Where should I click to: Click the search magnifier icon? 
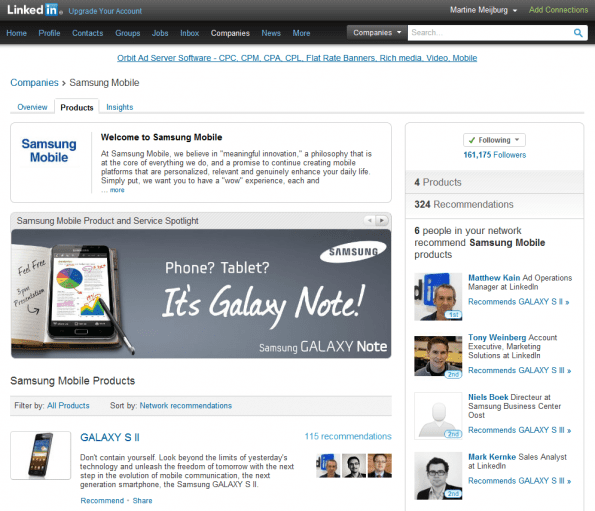point(578,33)
